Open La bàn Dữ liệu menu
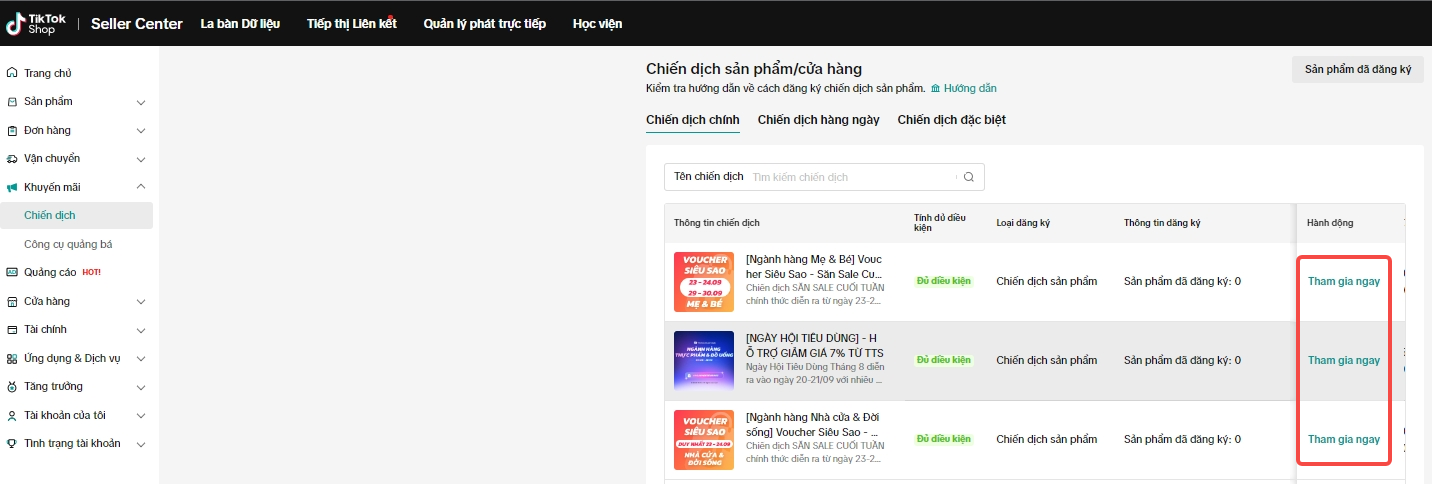The image size is (1432, 484). coord(240,23)
